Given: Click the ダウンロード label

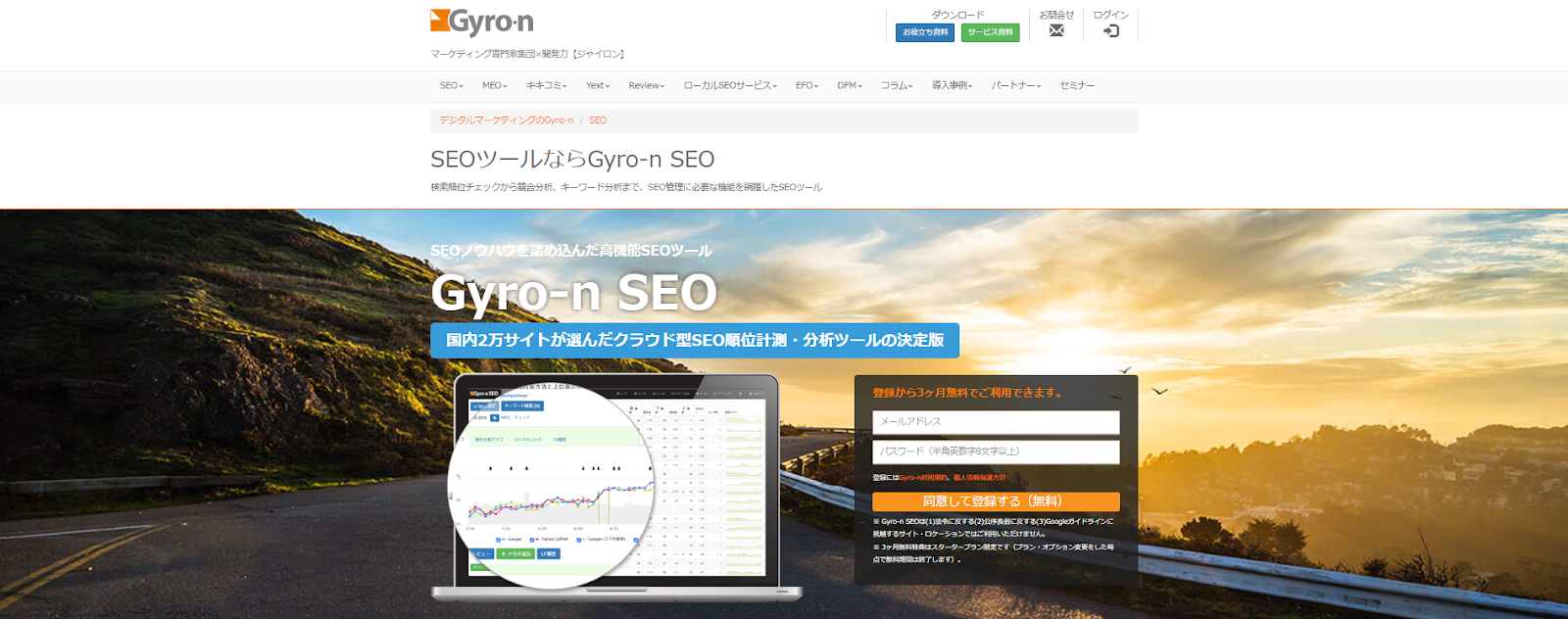Looking at the screenshot, I should (957, 15).
